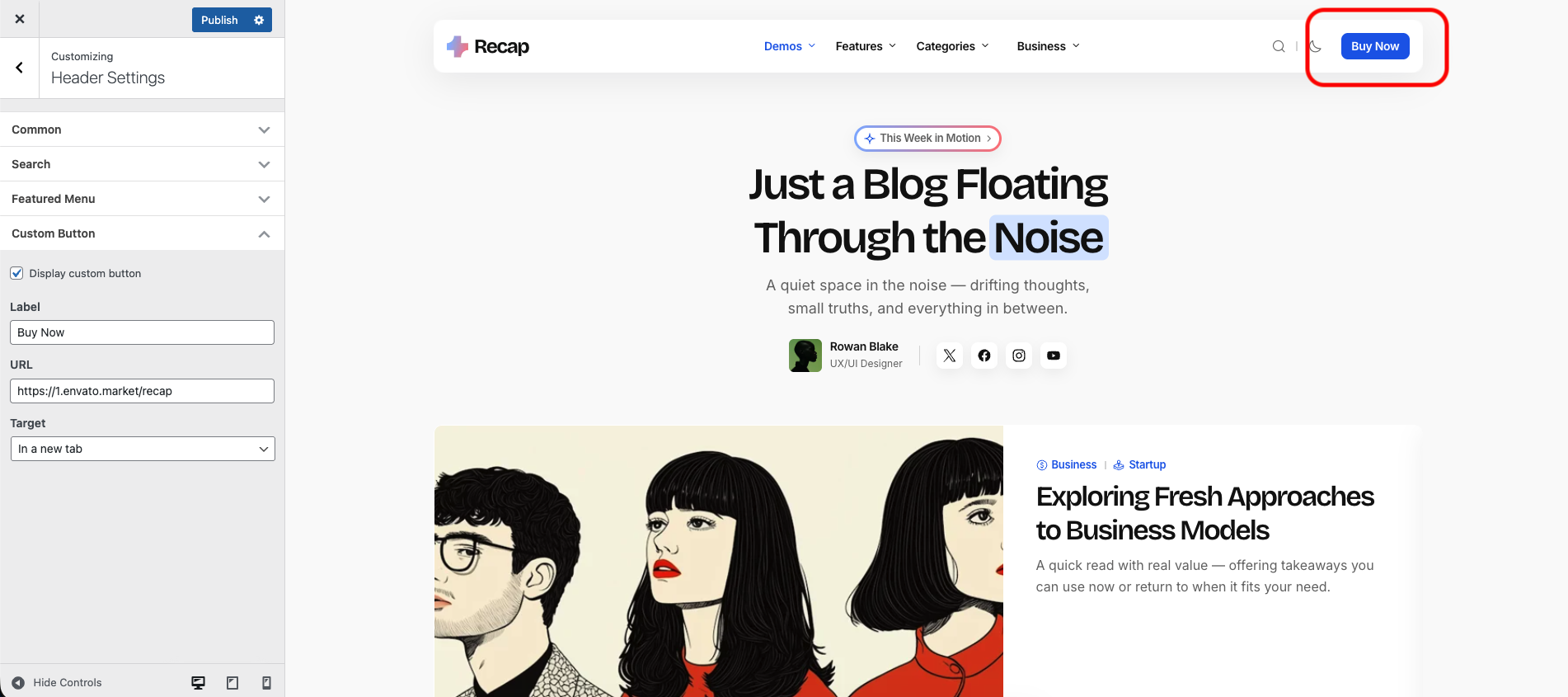Toggle dark mode moon icon

pyautogui.click(x=1315, y=46)
